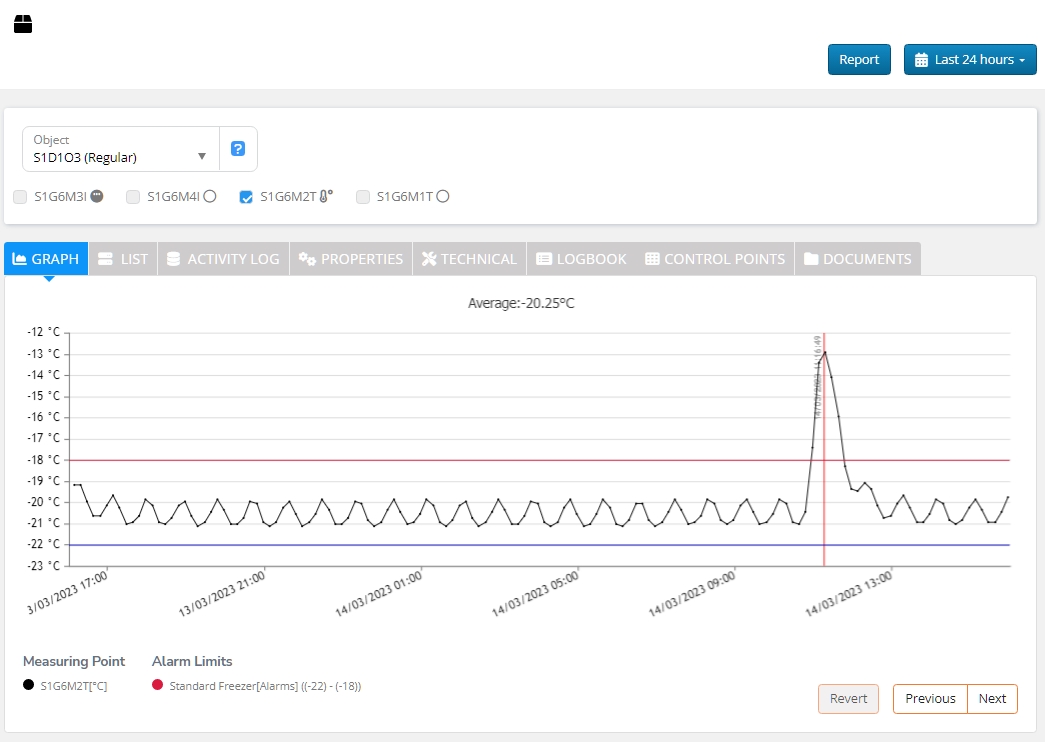Expand the Last 24 hours range dropdown
This screenshot has width=1045, height=742.
click(970, 60)
